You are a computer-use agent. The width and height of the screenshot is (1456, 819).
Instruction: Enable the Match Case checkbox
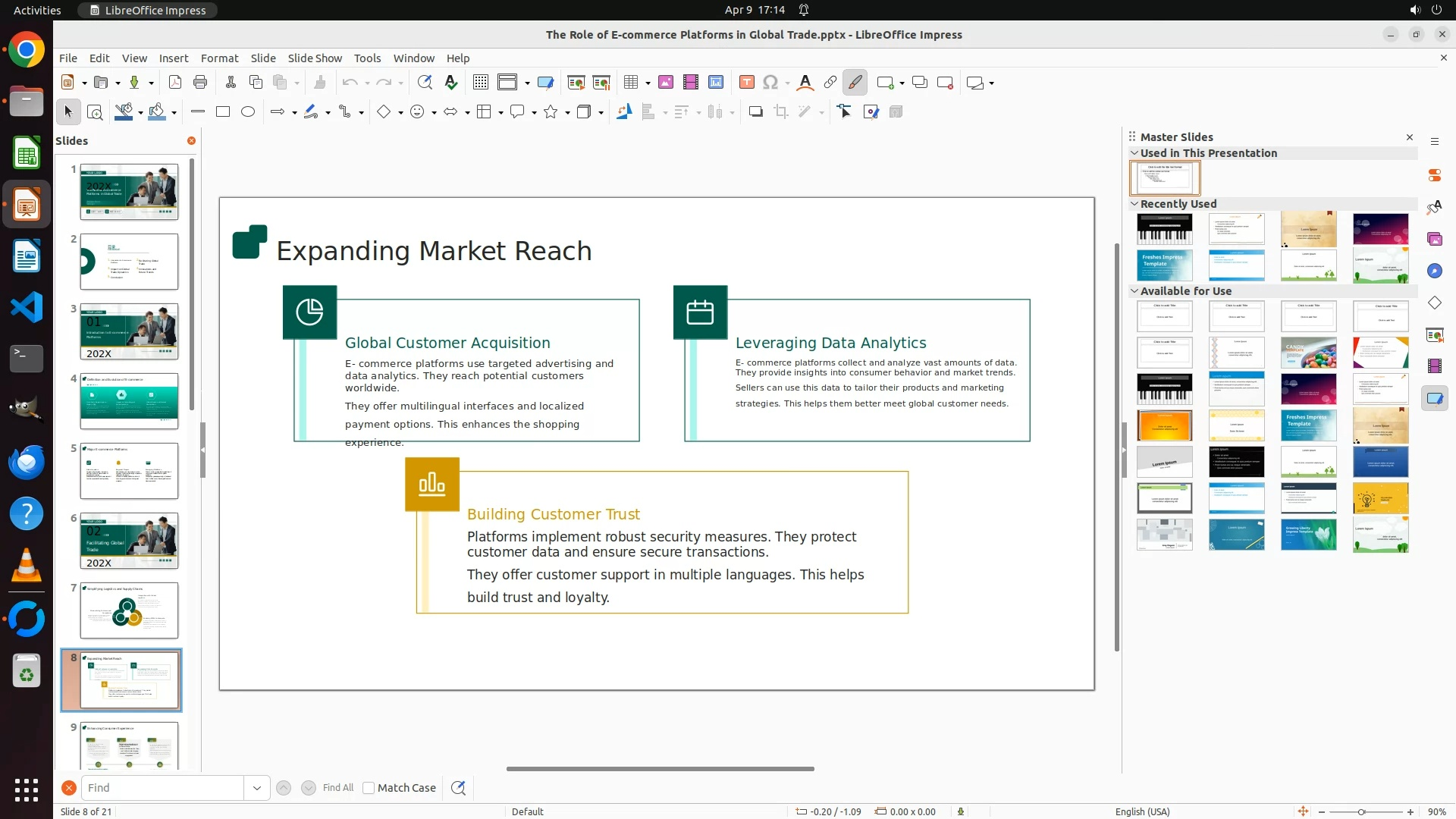(369, 788)
